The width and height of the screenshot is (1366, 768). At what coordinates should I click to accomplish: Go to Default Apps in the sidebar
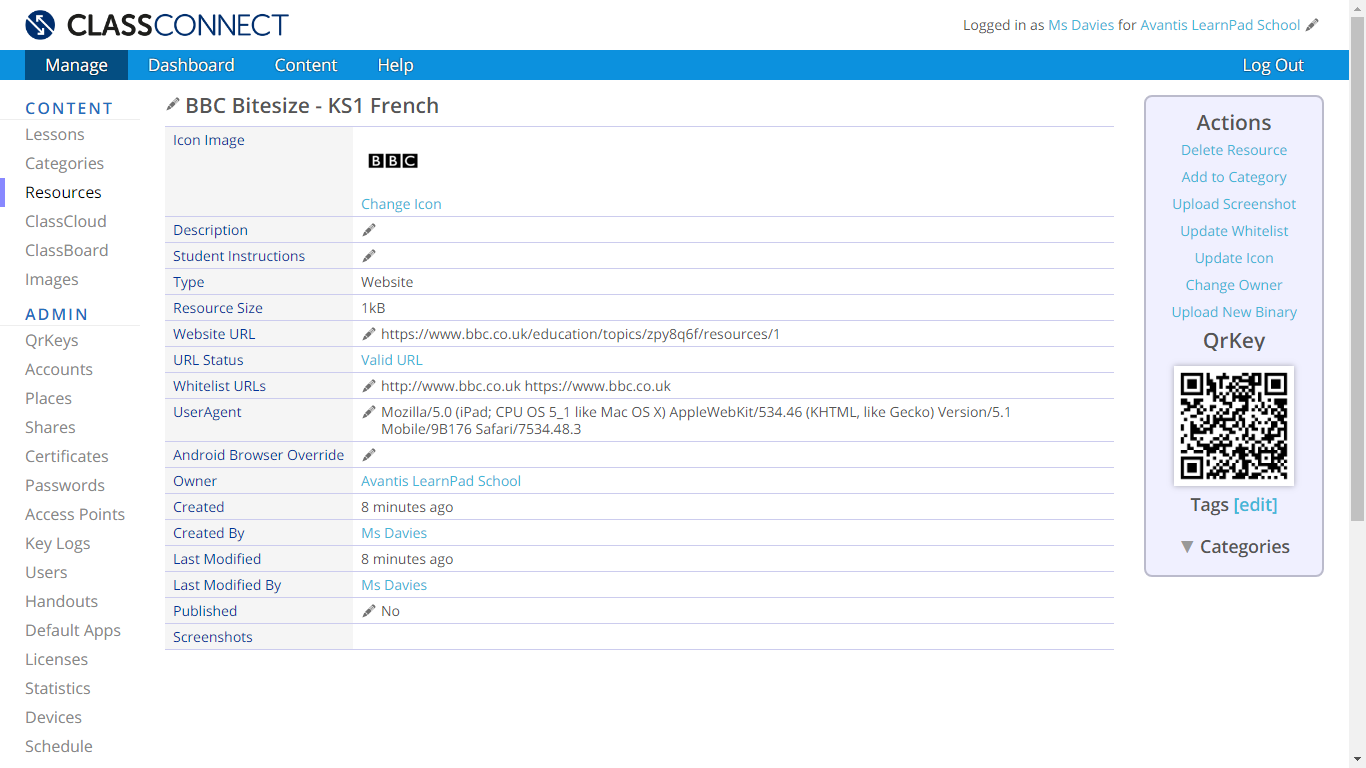73,631
